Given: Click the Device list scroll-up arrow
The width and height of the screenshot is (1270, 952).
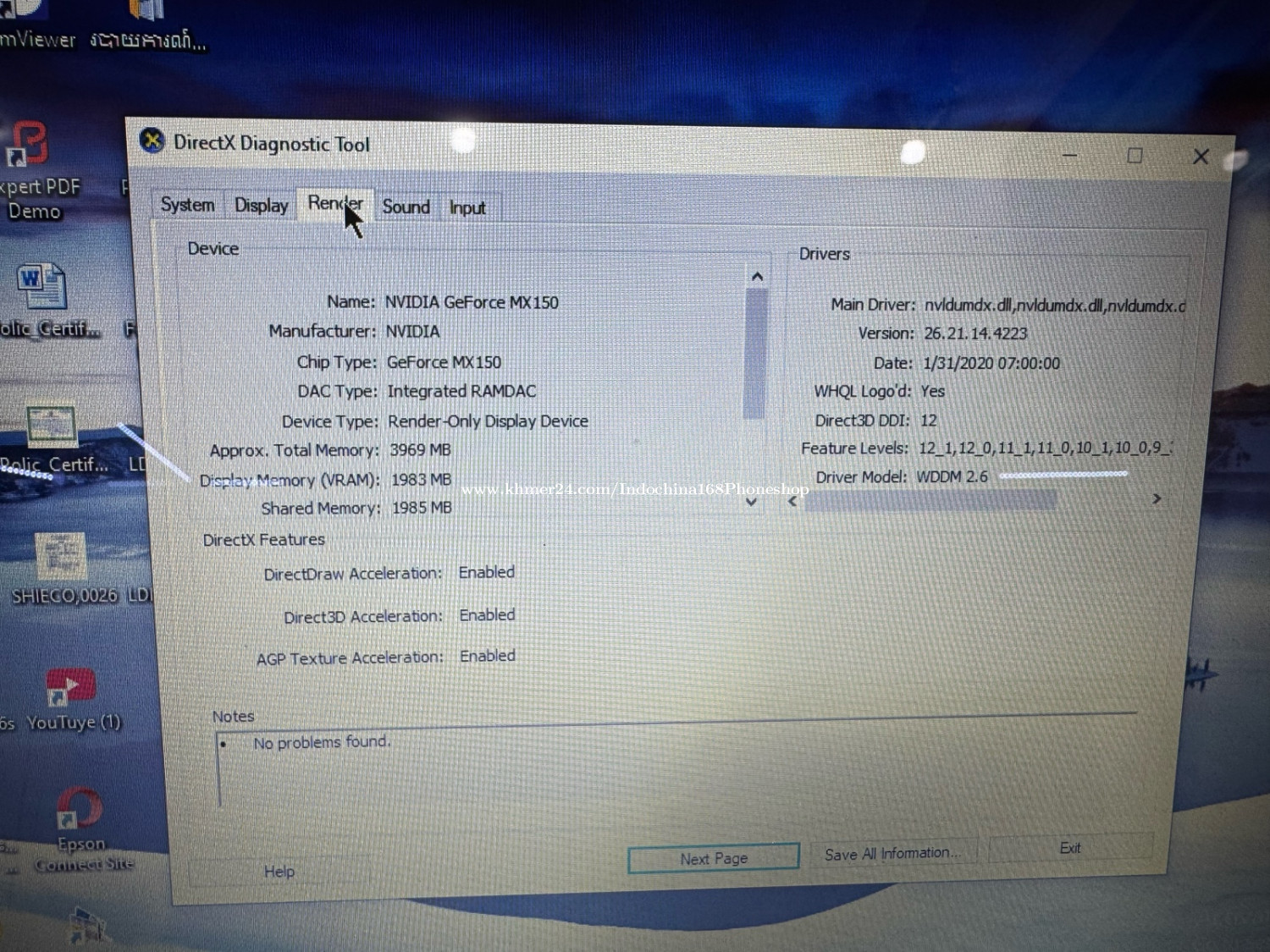Looking at the screenshot, I should pyautogui.click(x=757, y=277).
